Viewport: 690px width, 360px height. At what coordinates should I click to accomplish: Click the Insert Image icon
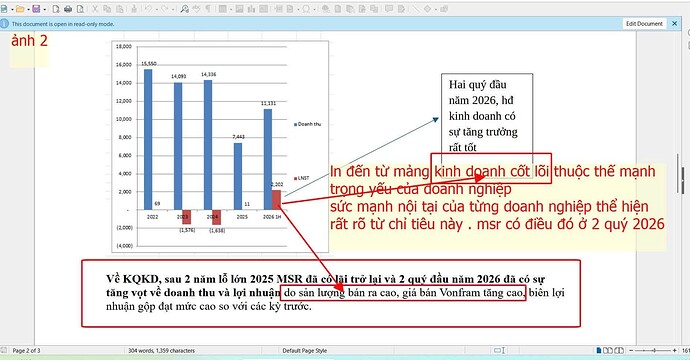click(239, 9)
